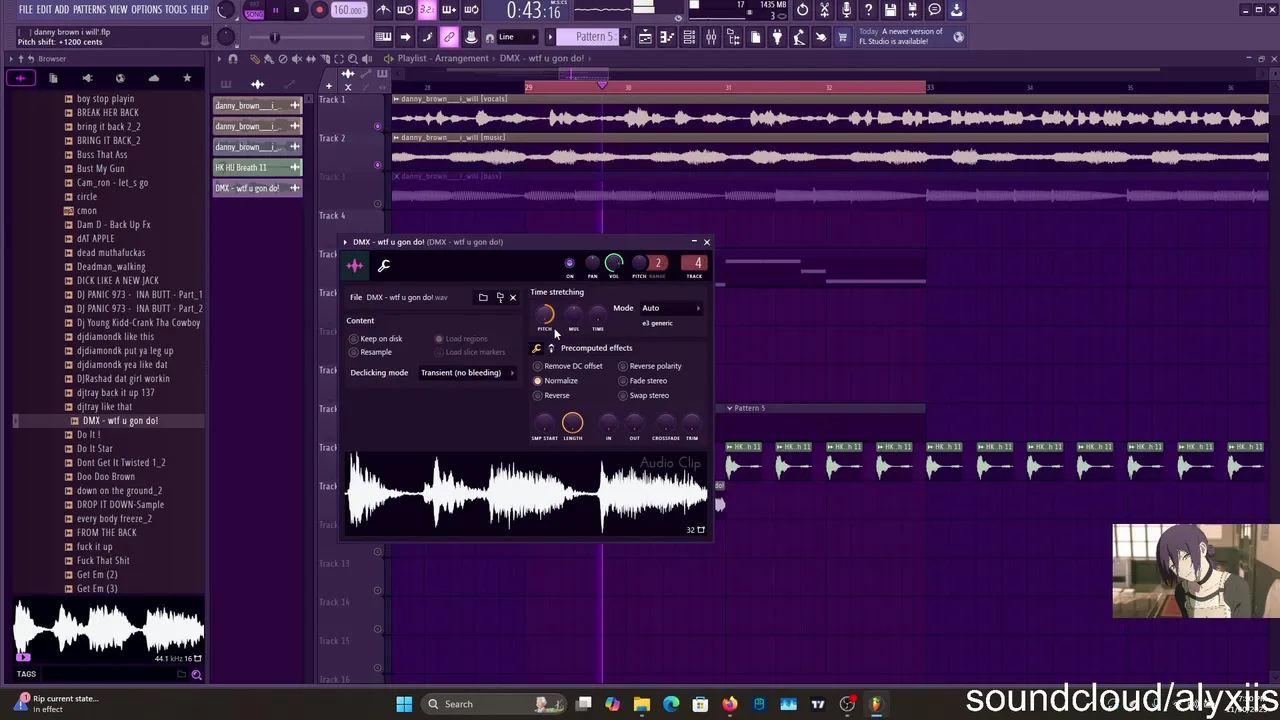This screenshot has height=720, width=1280.
Task: Open the chat bubble icon in the toolbar
Action: pos(934,10)
